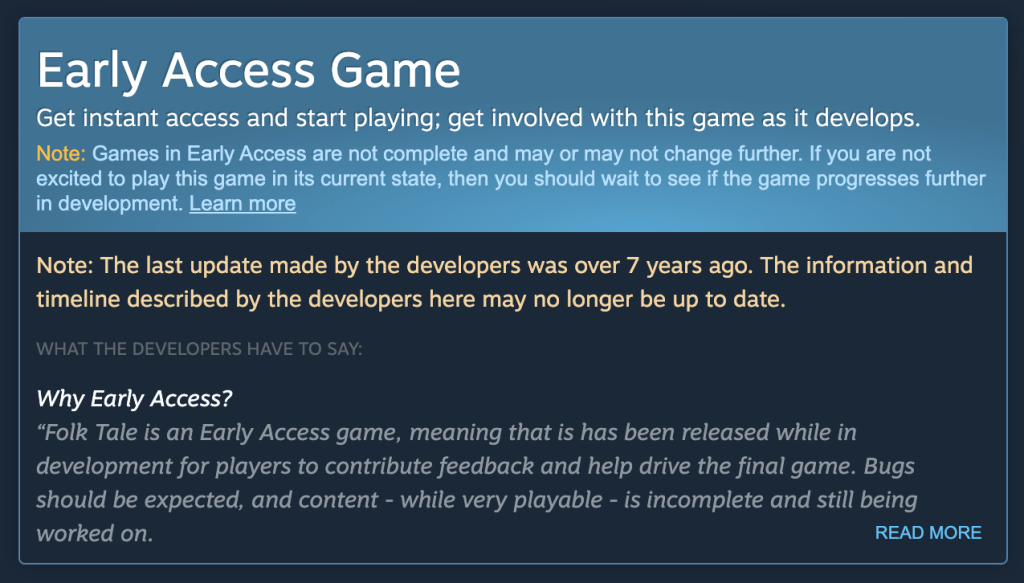Click the "worked on." text ending the quote

pos(94,533)
